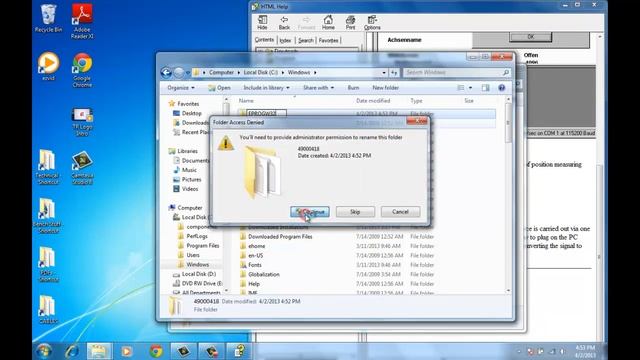Image resolution: width=640 pixels, height=360 pixels.
Task: Click the OK button in HTML Help page
Action: [x=531, y=37]
